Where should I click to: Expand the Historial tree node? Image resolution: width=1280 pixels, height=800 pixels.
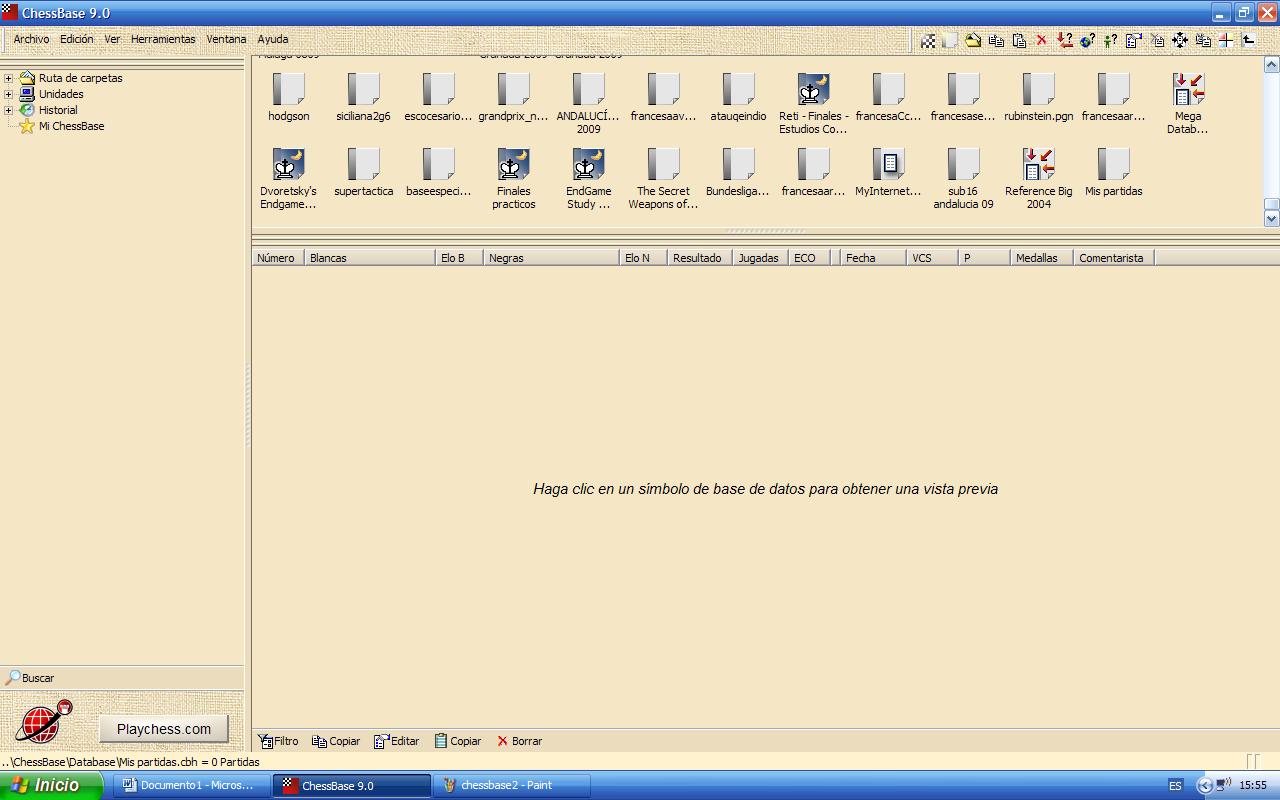(8, 110)
